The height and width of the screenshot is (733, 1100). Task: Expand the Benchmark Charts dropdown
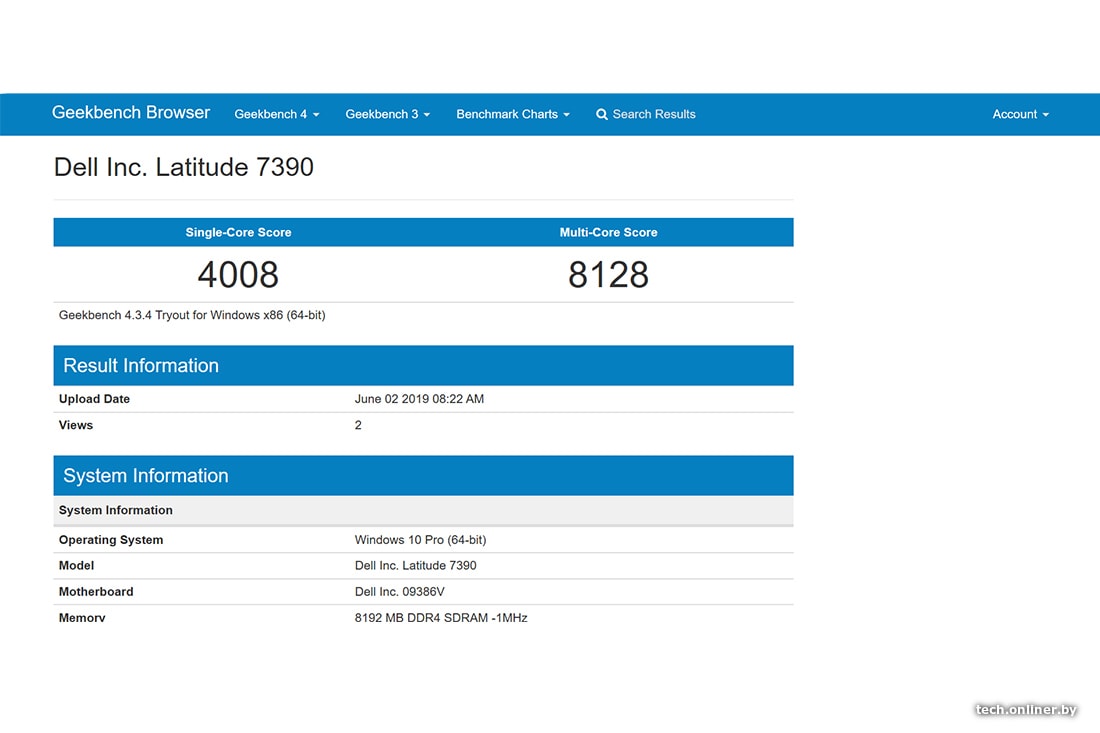click(x=513, y=114)
